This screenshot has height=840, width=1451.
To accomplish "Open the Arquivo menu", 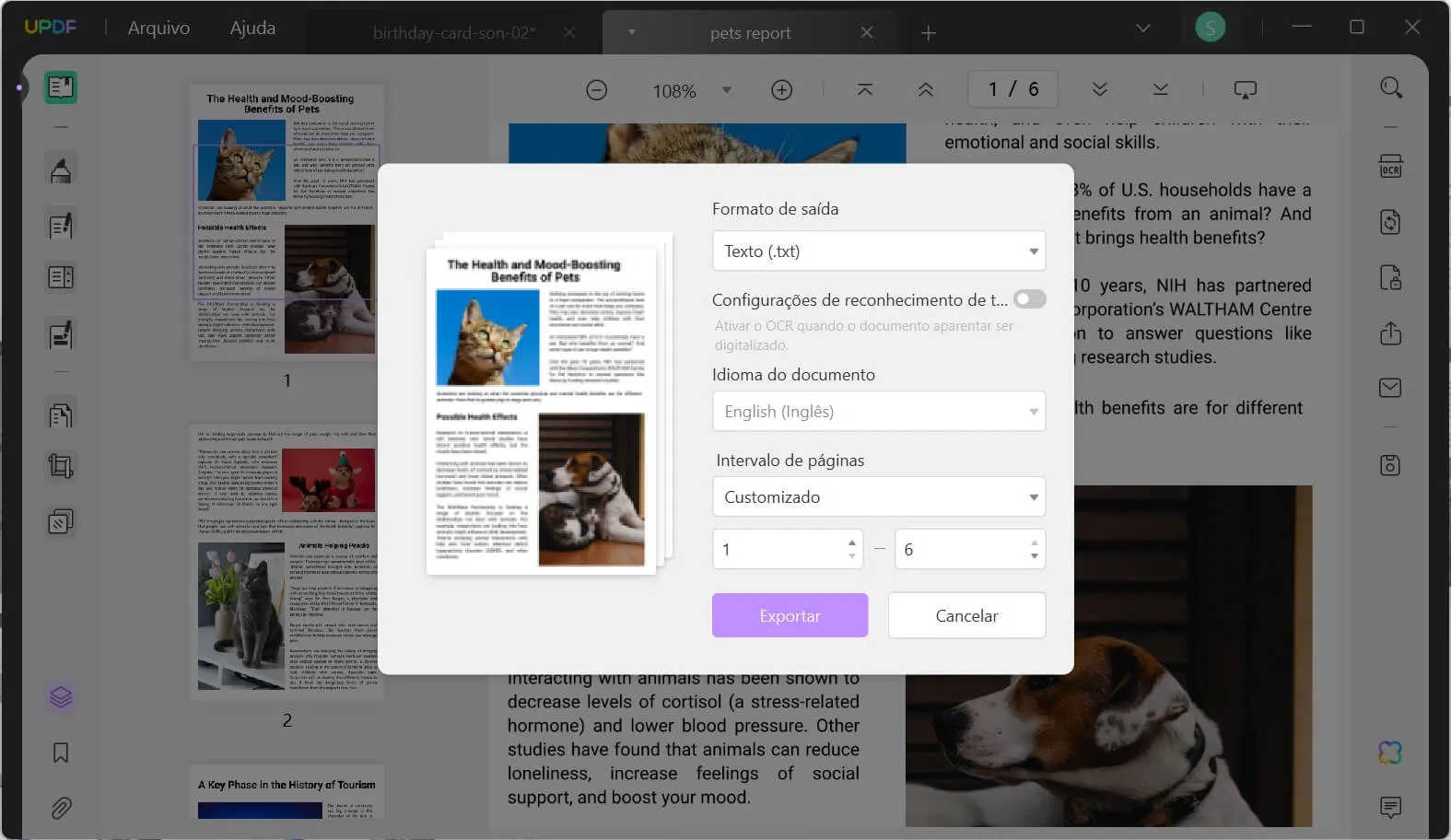I will coord(158,28).
